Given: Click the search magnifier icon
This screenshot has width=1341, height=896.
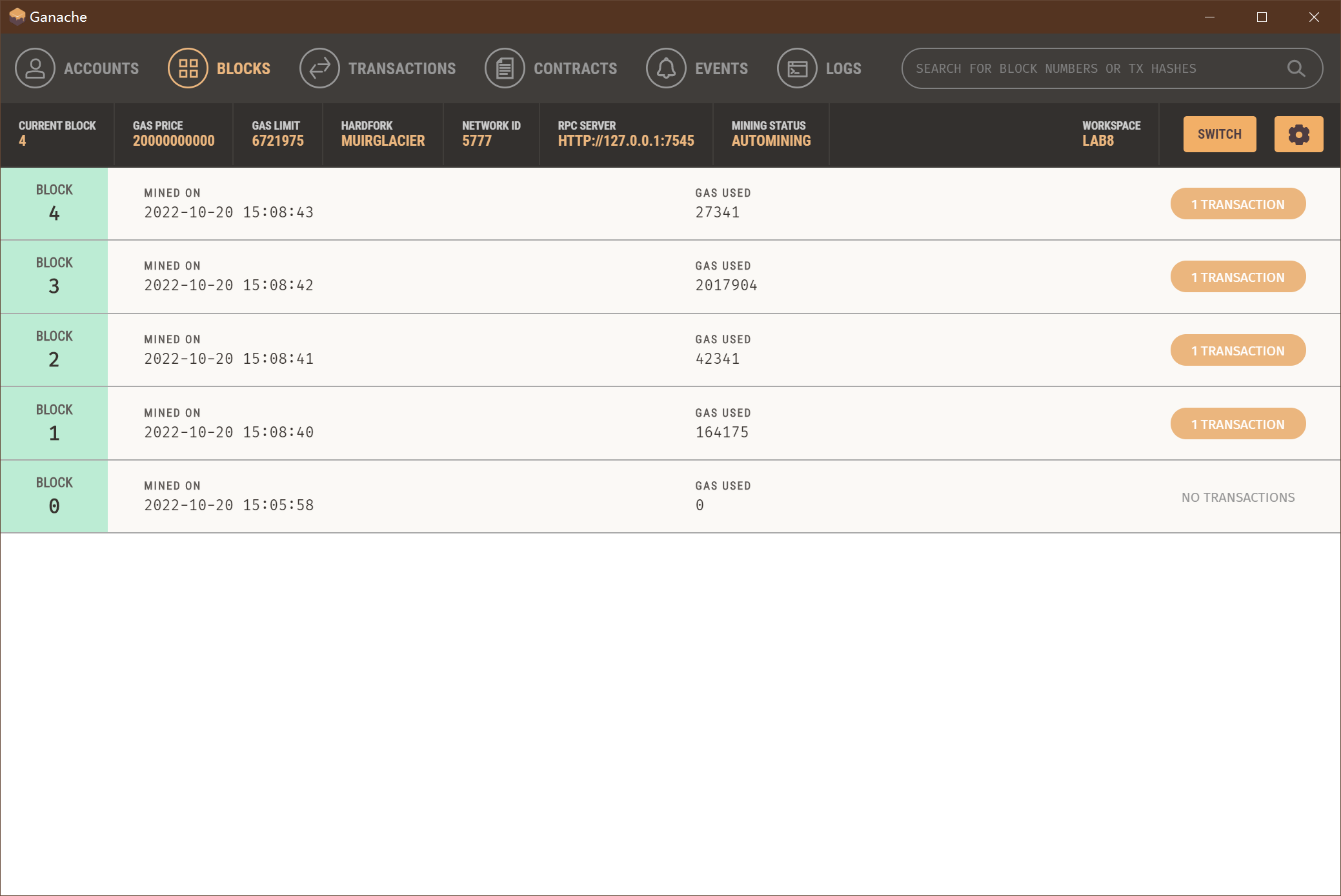Looking at the screenshot, I should (1296, 68).
